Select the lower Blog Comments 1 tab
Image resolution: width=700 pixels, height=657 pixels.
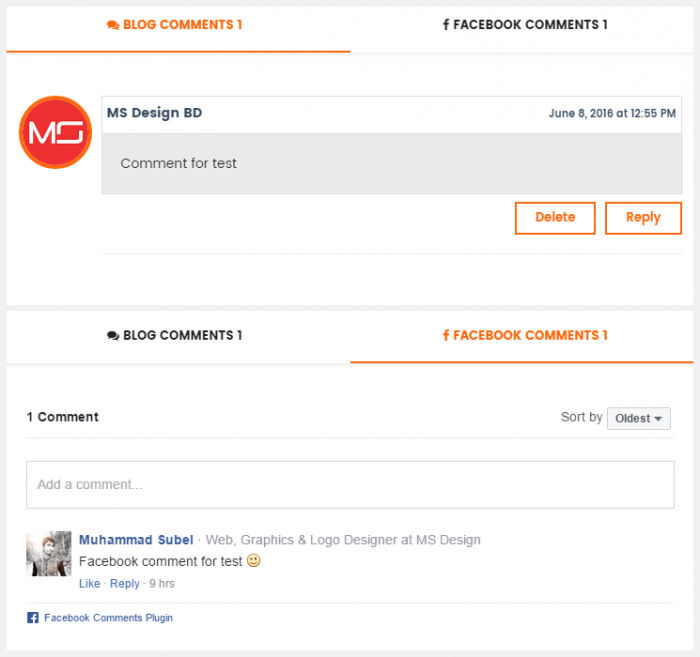(175, 336)
